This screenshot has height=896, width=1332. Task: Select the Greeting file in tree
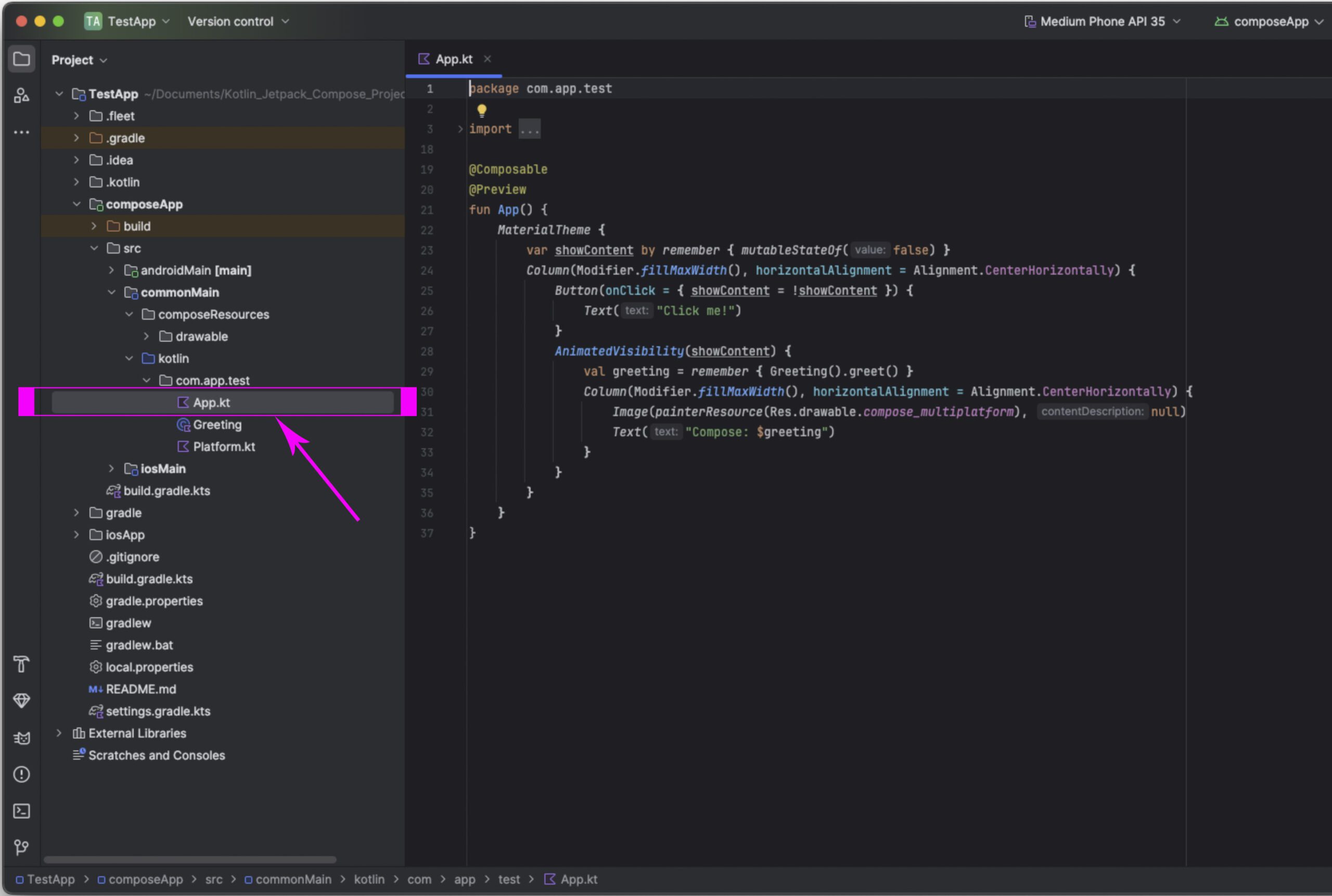coord(217,424)
